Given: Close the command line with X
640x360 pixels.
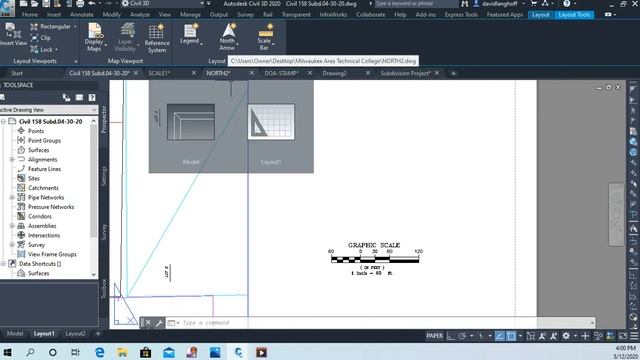Looking at the screenshot, I should [x=148, y=323].
